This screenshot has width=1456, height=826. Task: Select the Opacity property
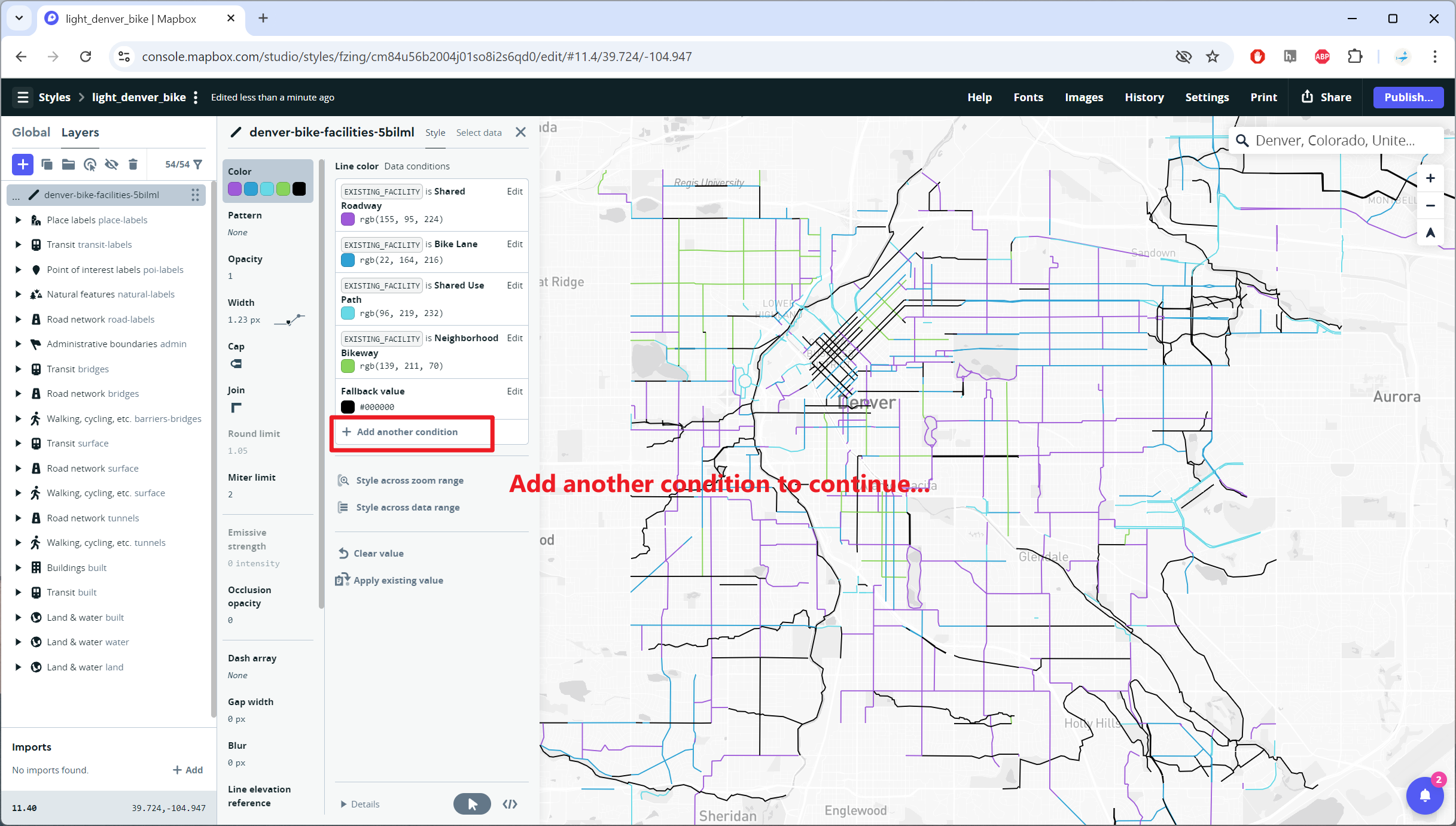click(267, 267)
